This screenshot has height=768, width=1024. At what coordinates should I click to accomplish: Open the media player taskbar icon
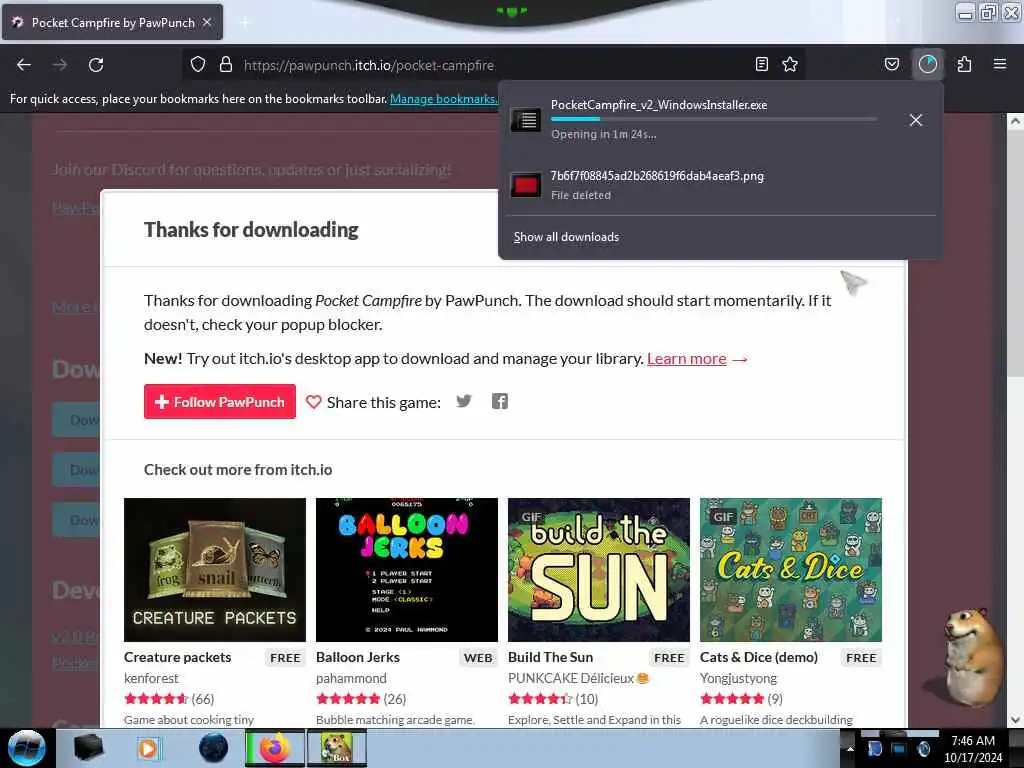coord(148,748)
